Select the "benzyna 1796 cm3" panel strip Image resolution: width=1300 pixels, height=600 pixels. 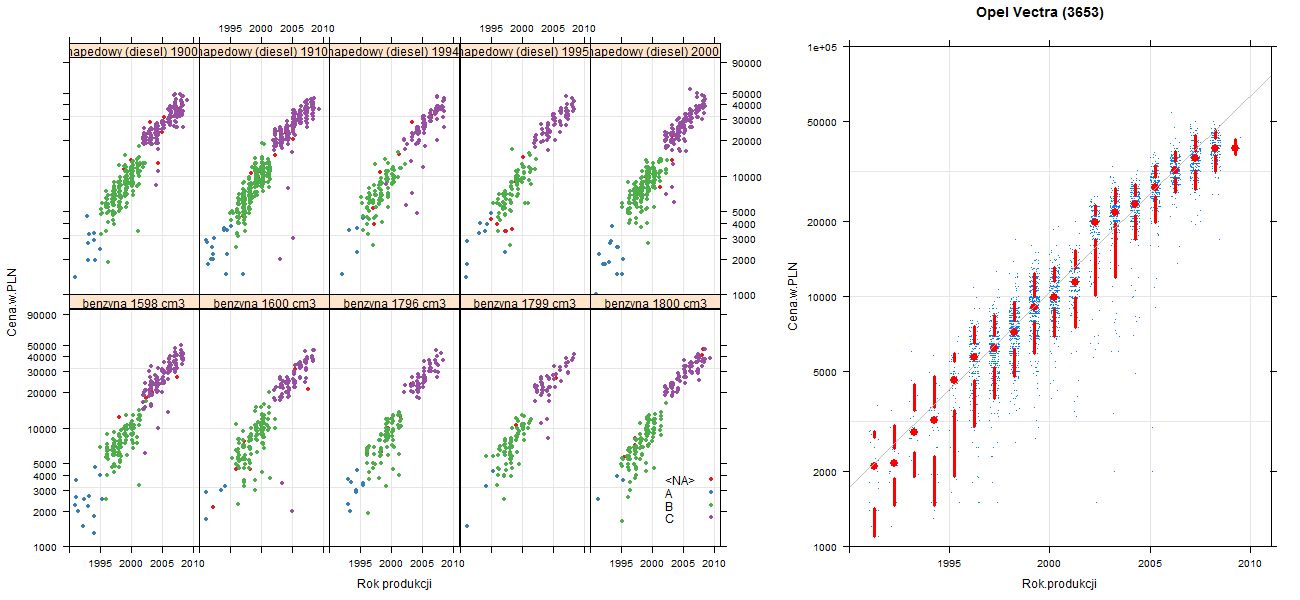[x=394, y=302]
